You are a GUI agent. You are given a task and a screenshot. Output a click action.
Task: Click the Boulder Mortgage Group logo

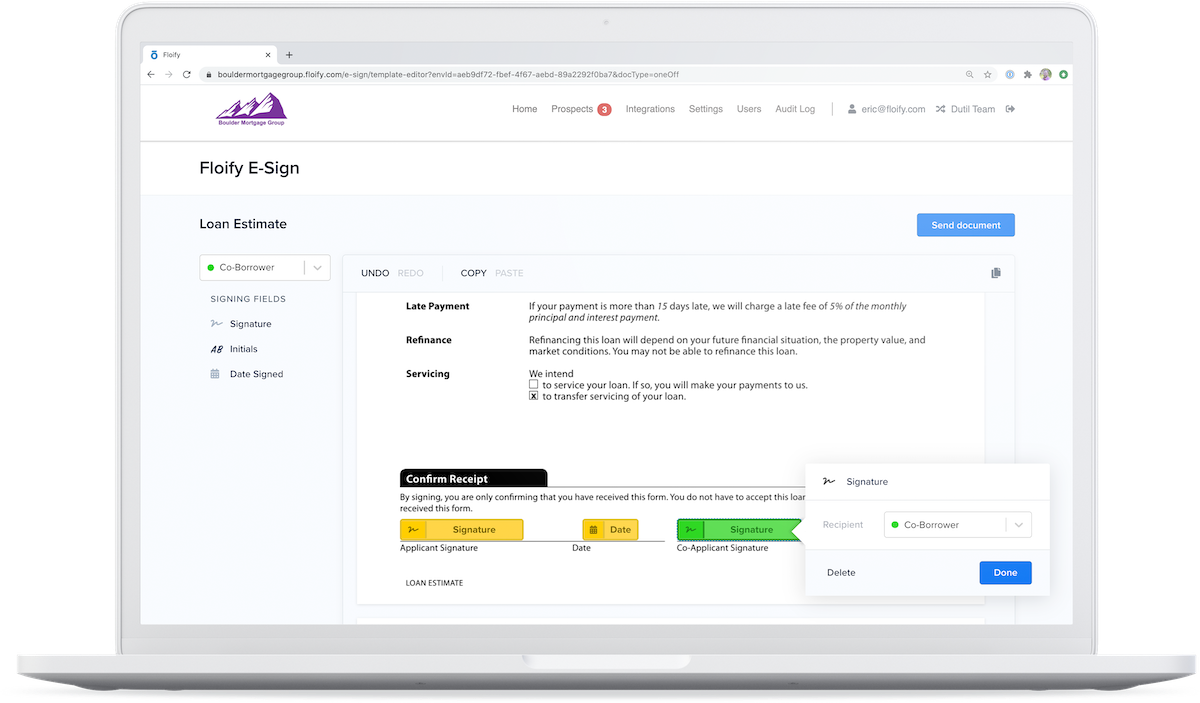[250, 110]
